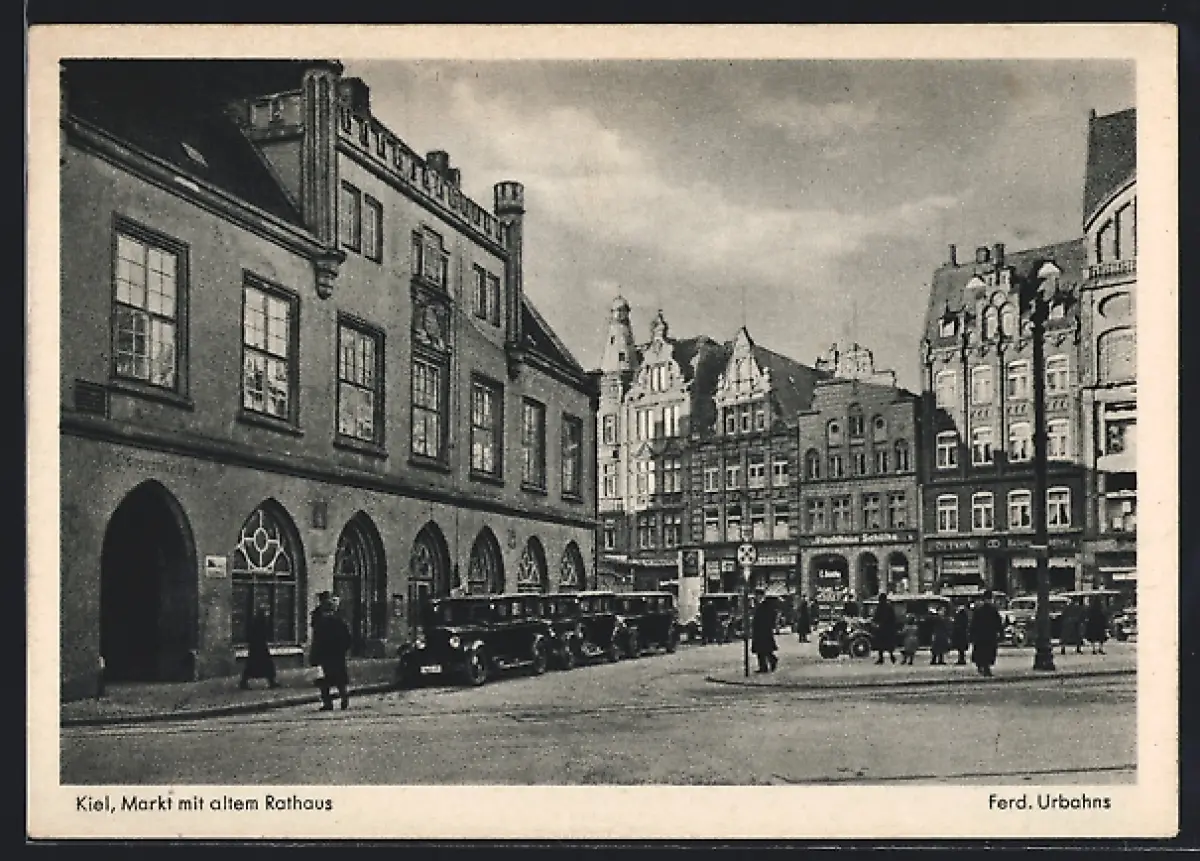
Task: Click the person standing by the arched window
Action: tap(259, 647)
